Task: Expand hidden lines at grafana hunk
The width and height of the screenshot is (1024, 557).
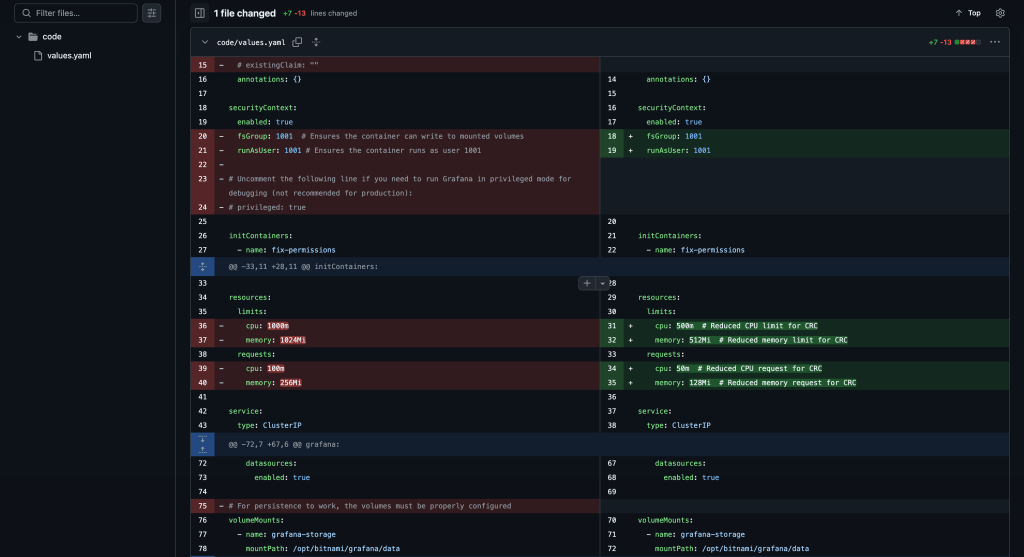Action: pos(202,445)
